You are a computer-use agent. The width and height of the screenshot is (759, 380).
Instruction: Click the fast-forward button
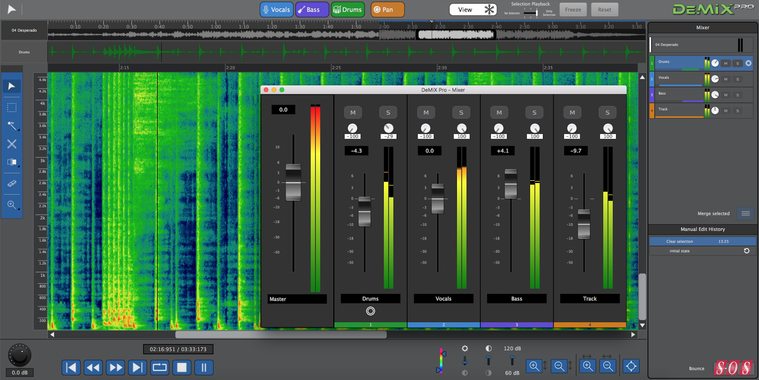(115, 367)
